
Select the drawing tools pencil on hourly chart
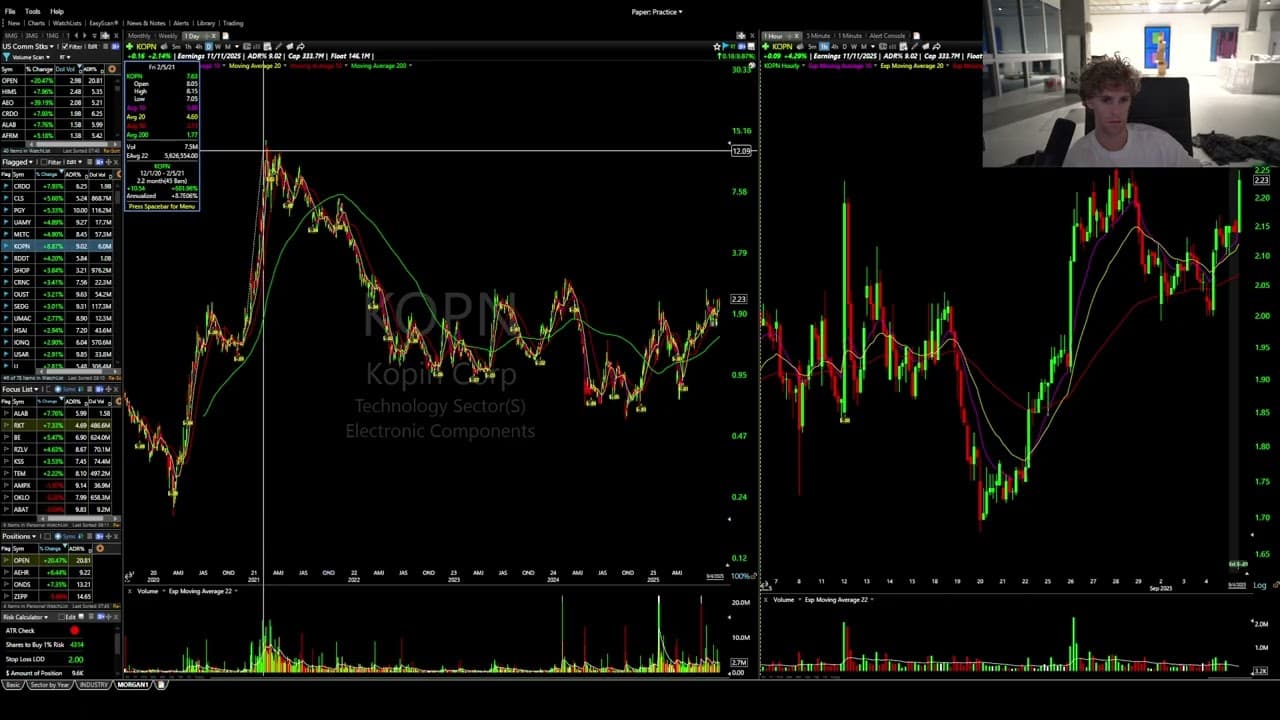pos(913,46)
